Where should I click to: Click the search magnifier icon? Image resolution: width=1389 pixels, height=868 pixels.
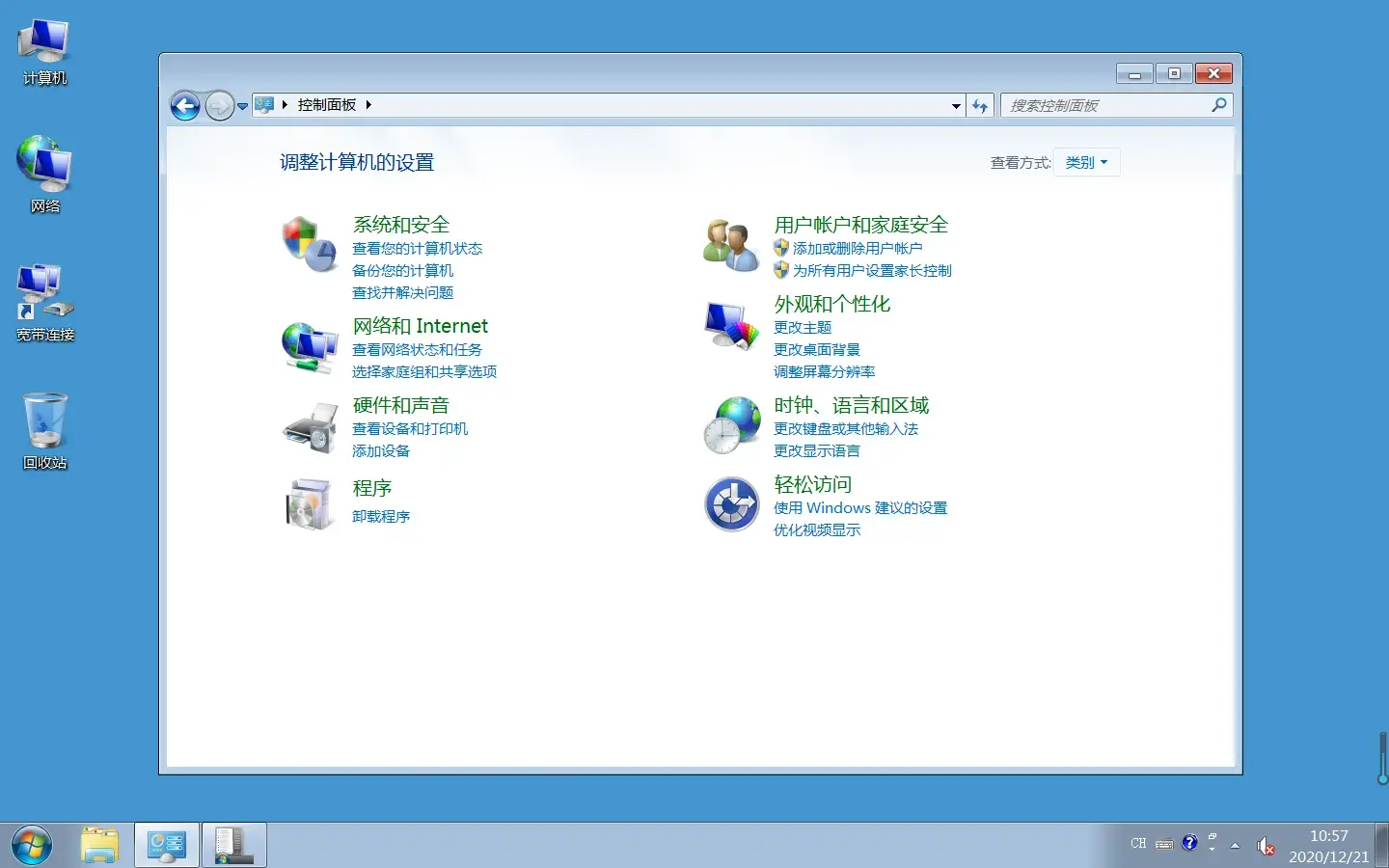pos(1219,105)
